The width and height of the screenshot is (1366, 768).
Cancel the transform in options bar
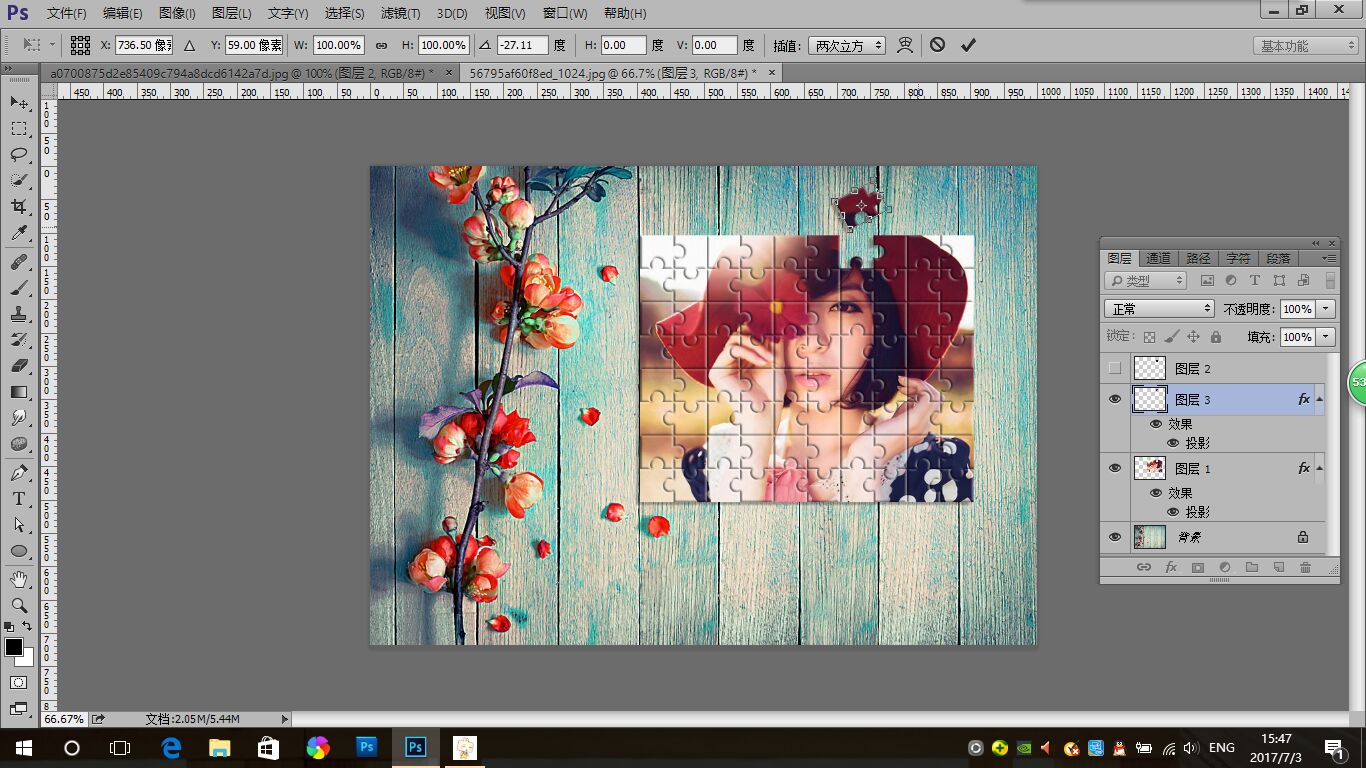(937, 45)
